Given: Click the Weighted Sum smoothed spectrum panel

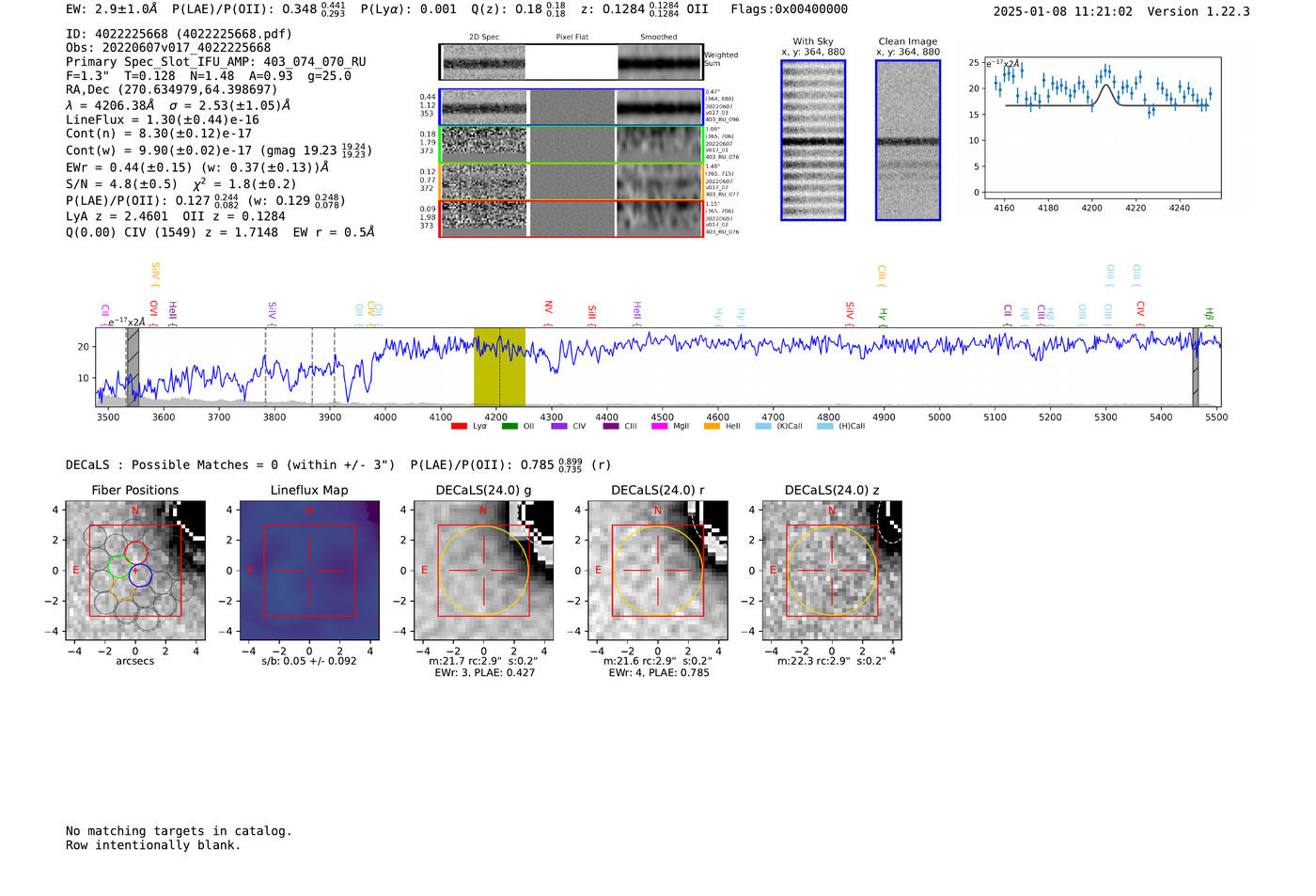Looking at the screenshot, I should [660, 62].
